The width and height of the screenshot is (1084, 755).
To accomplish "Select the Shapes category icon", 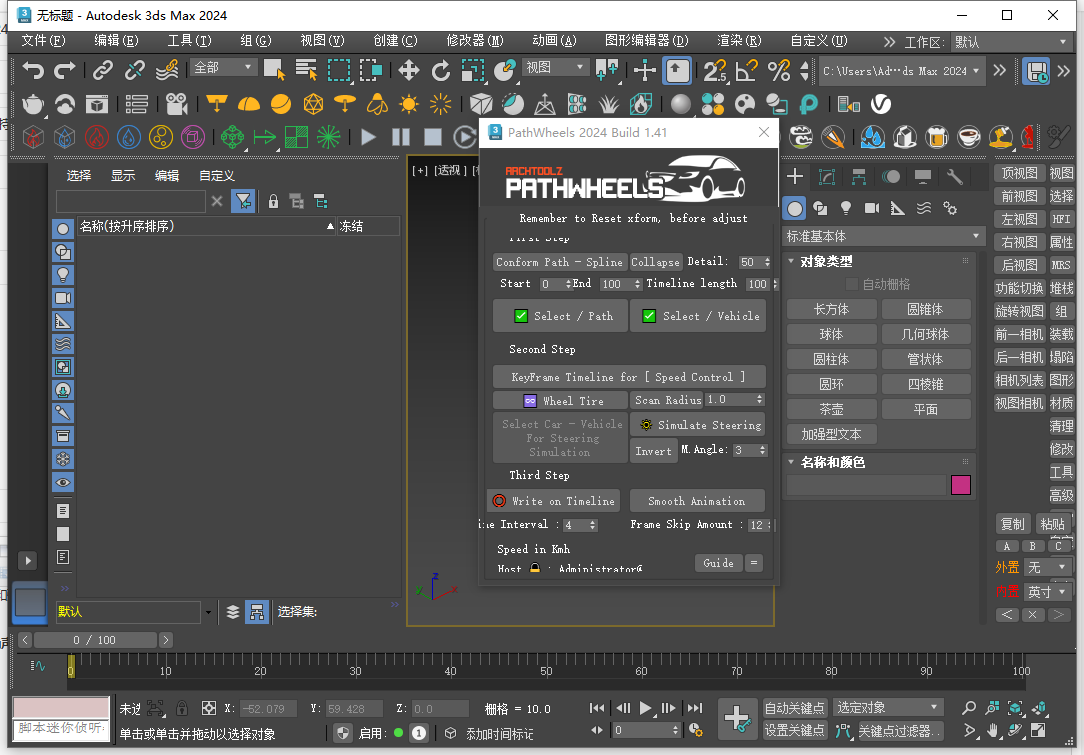I will point(821,208).
